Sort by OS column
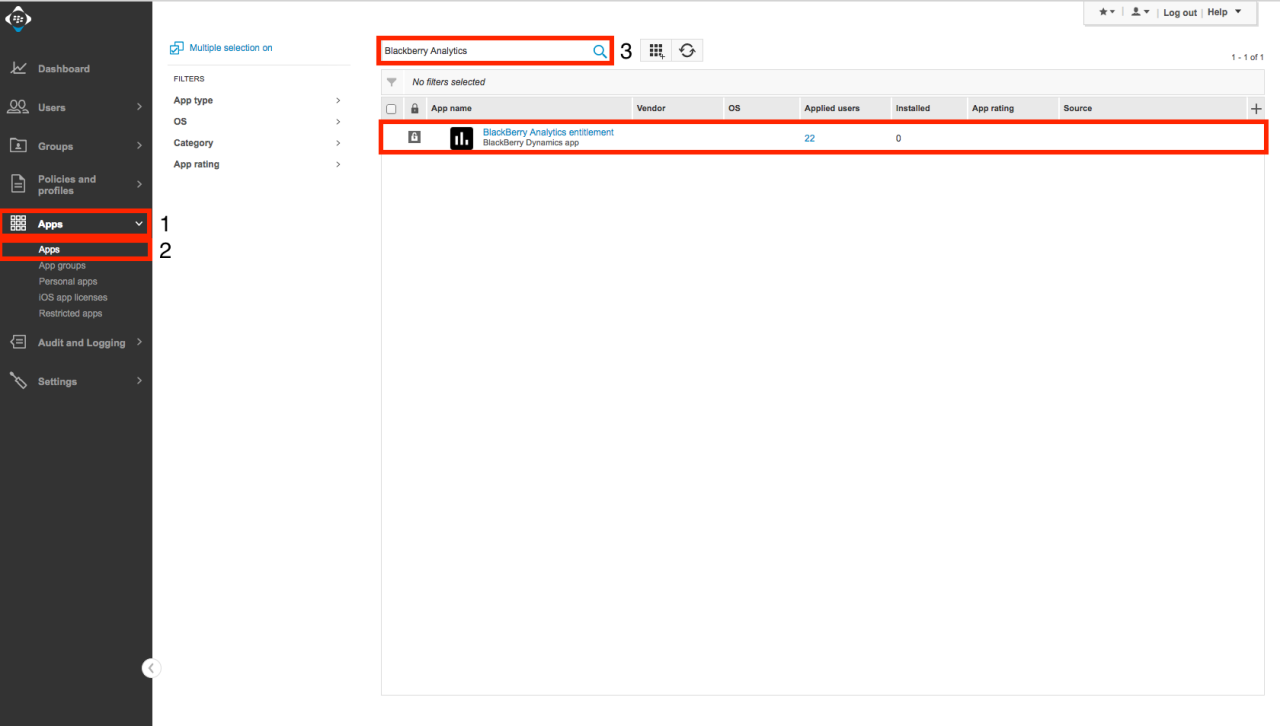1280x726 pixels. tap(734, 108)
